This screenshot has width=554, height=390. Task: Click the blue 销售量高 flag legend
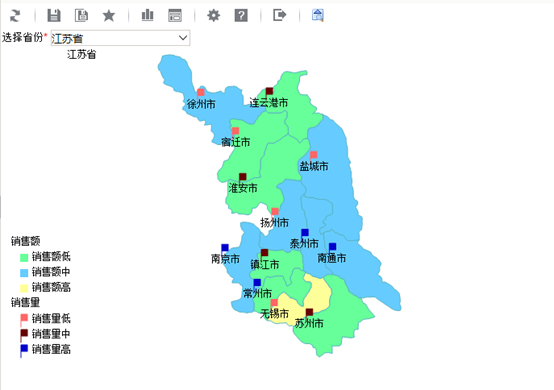tap(24, 350)
